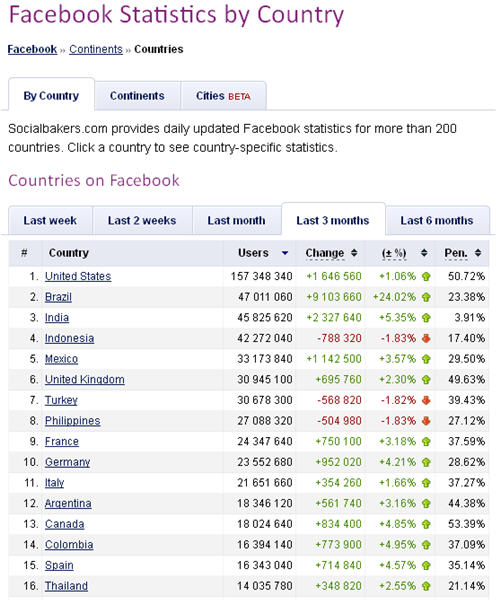
Task: Open the Canada country link
Action: 64,524
